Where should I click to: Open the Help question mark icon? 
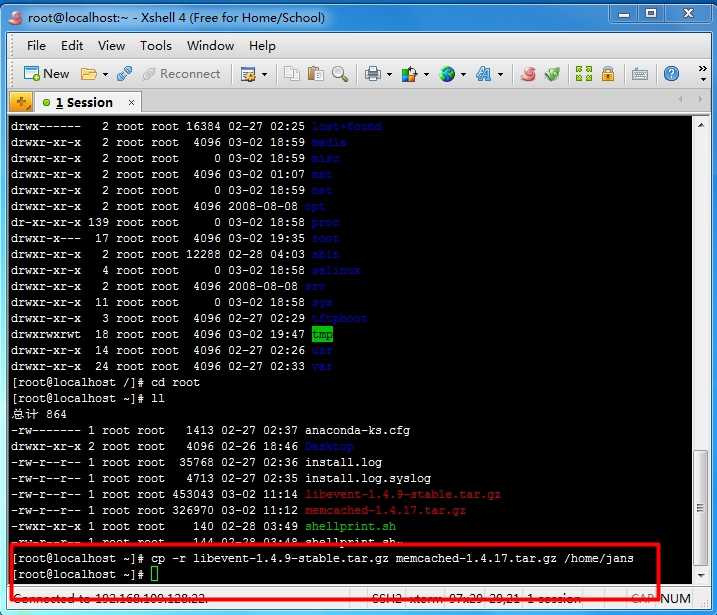pyautogui.click(x=671, y=74)
